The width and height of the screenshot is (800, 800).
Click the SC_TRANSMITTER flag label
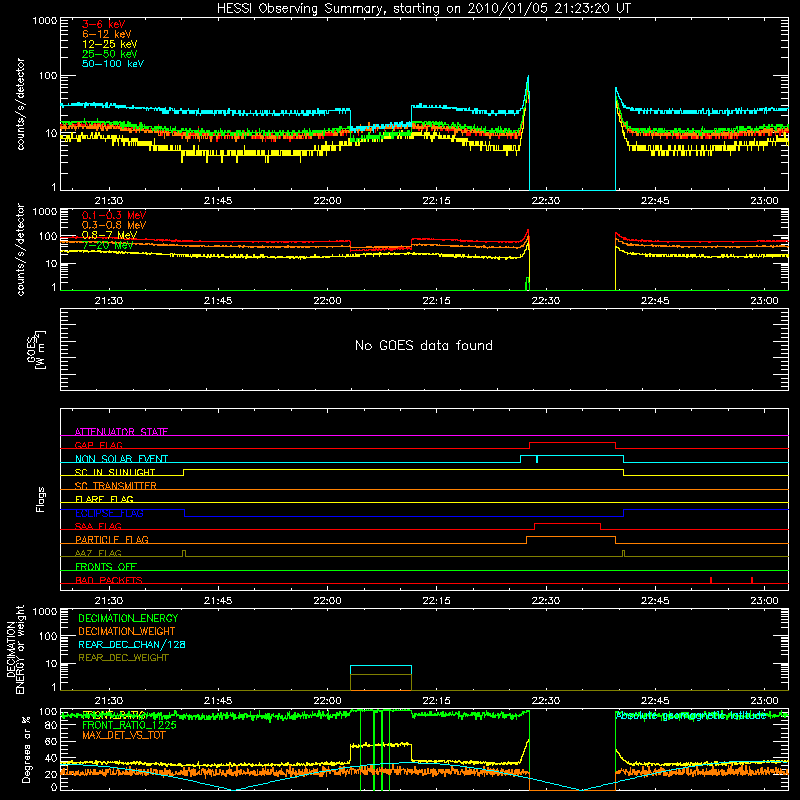tap(115, 486)
